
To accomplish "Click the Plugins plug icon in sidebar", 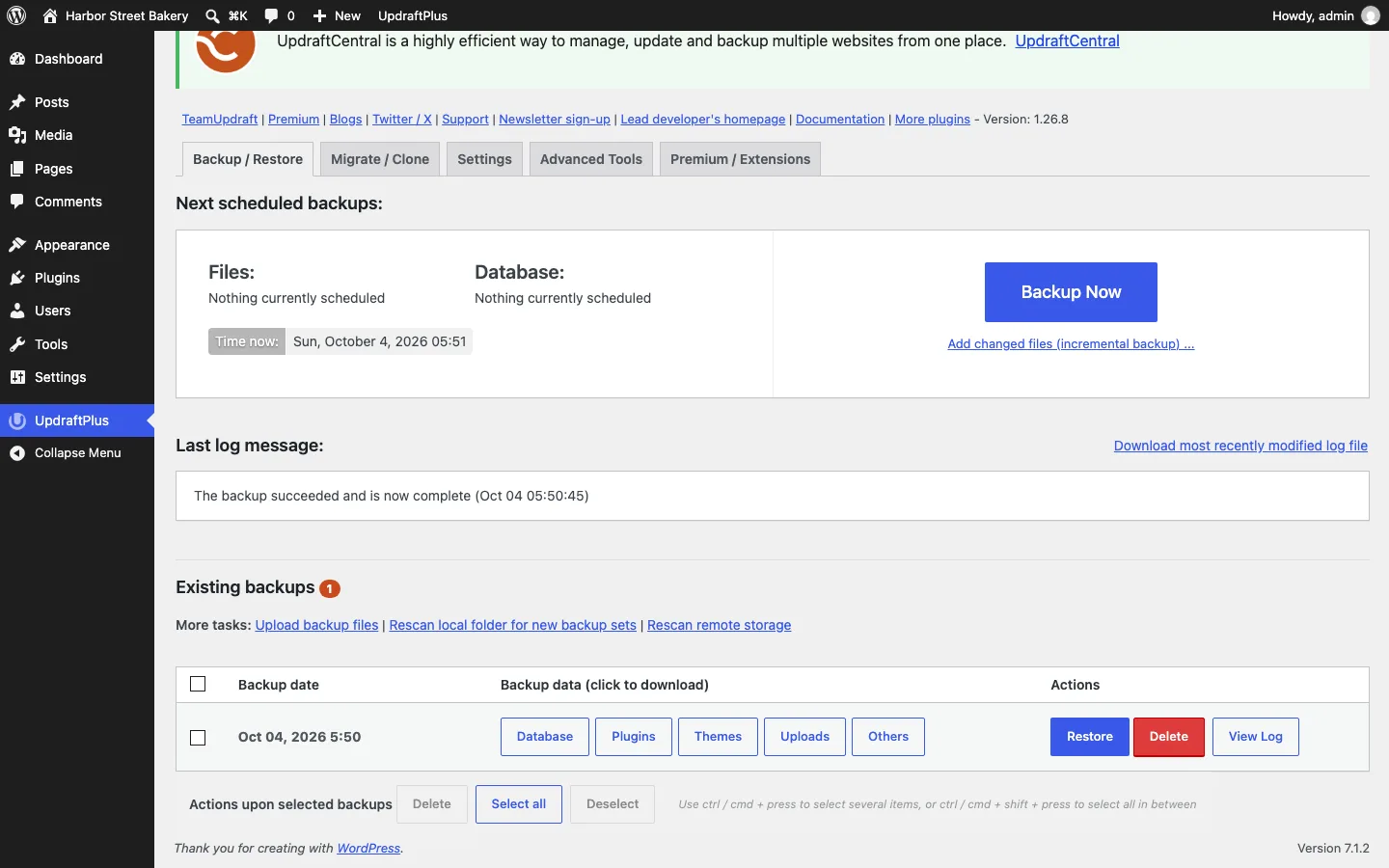I will click(17, 278).
